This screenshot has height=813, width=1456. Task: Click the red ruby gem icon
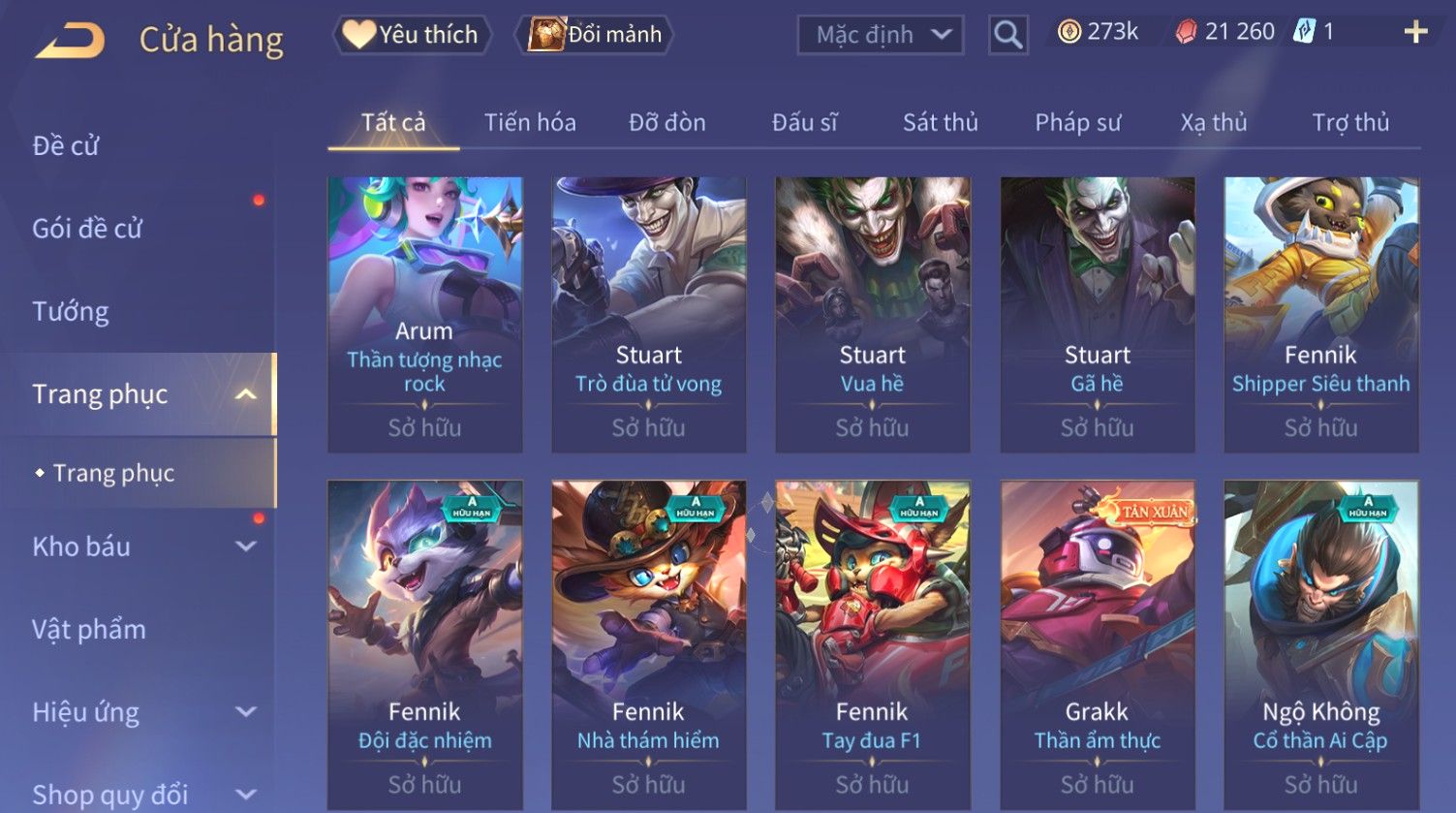click(x=1186, y=32)
